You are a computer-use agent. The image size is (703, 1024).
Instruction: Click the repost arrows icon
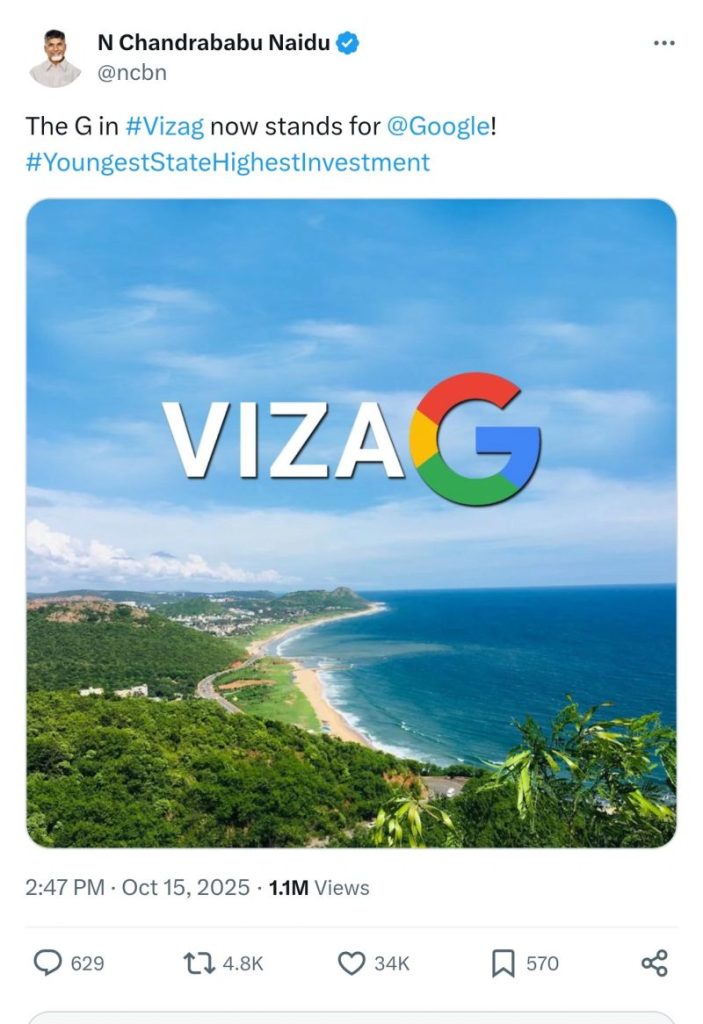(x=199, y=963)
